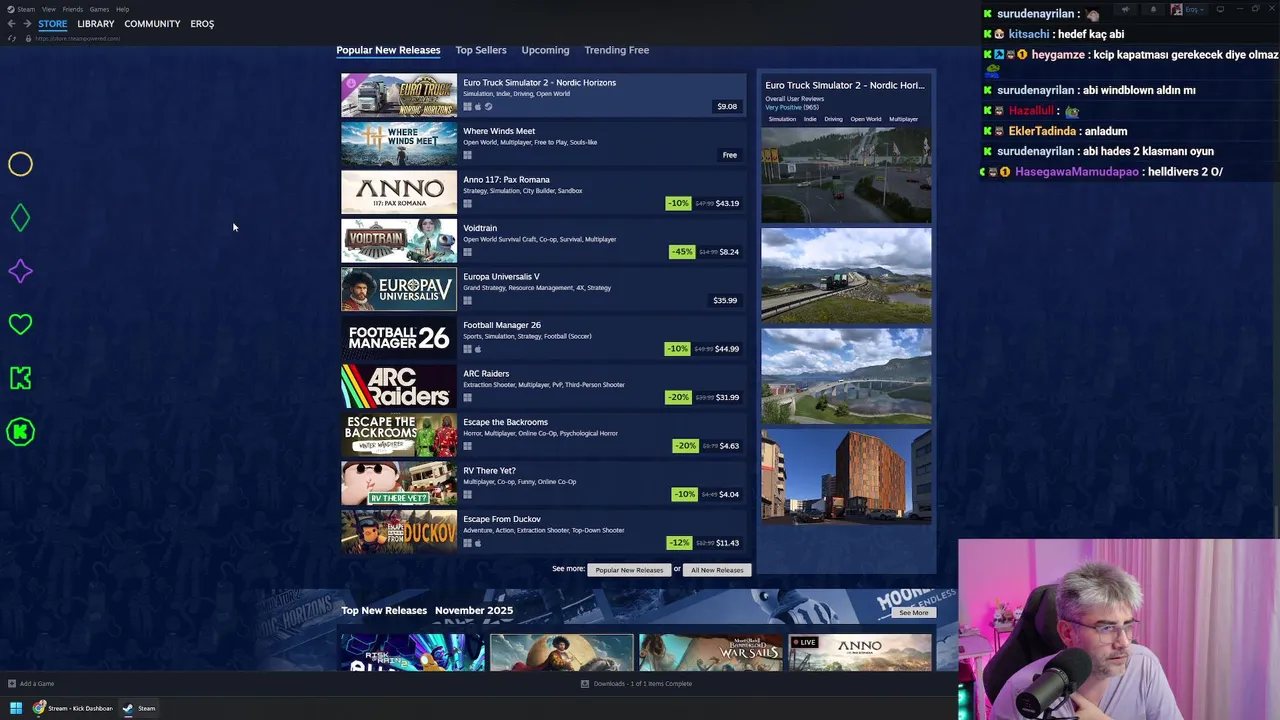
Task: Click the Windows platform icon on the Voidtrain row
Action: [467, 252]
